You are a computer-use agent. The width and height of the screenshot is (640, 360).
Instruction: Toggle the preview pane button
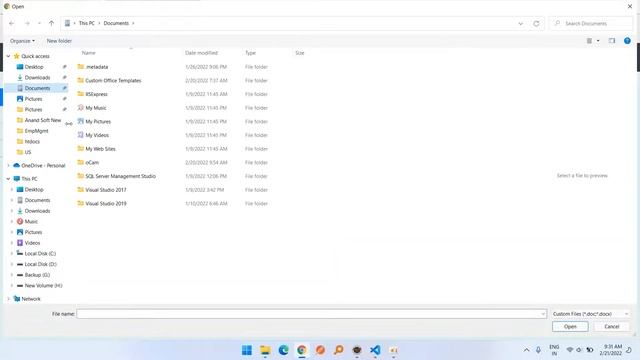(x=611, y=40)
